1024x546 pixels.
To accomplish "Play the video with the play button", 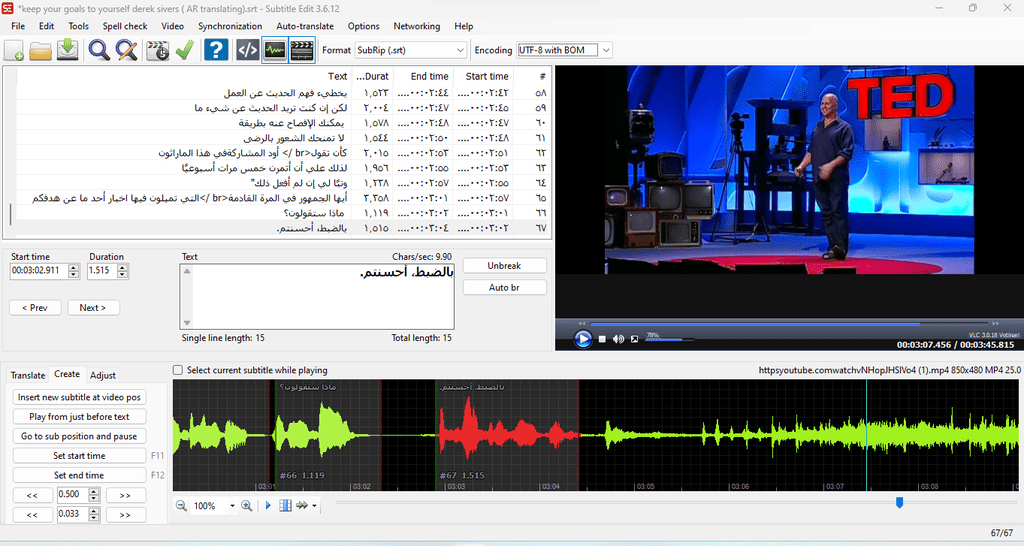I will pos(583,338).
